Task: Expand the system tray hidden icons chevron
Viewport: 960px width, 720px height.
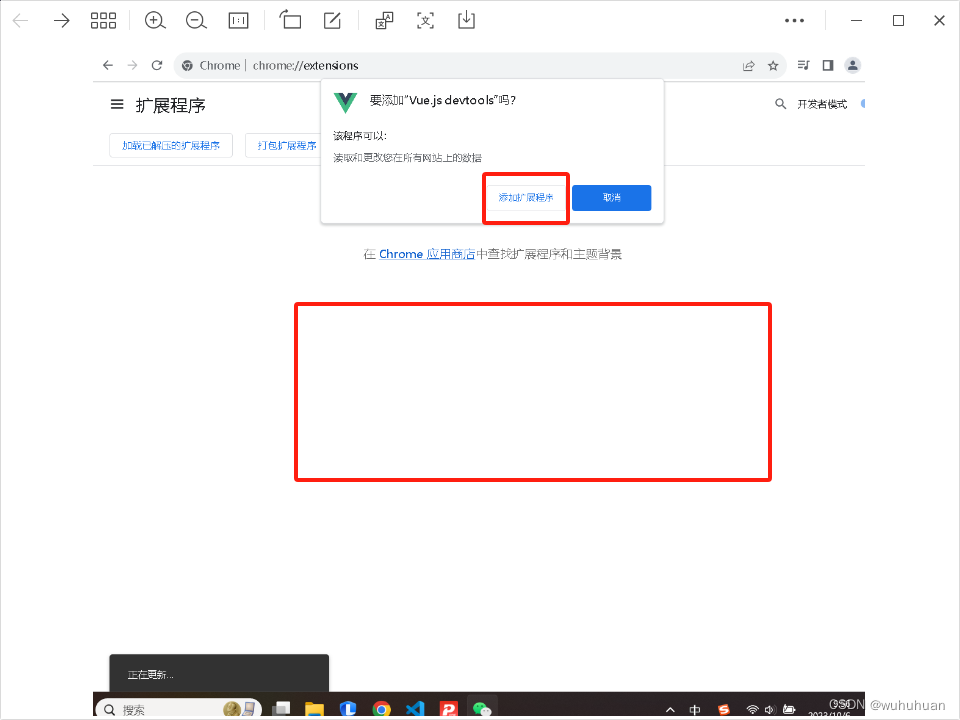Action: (670, 710)
